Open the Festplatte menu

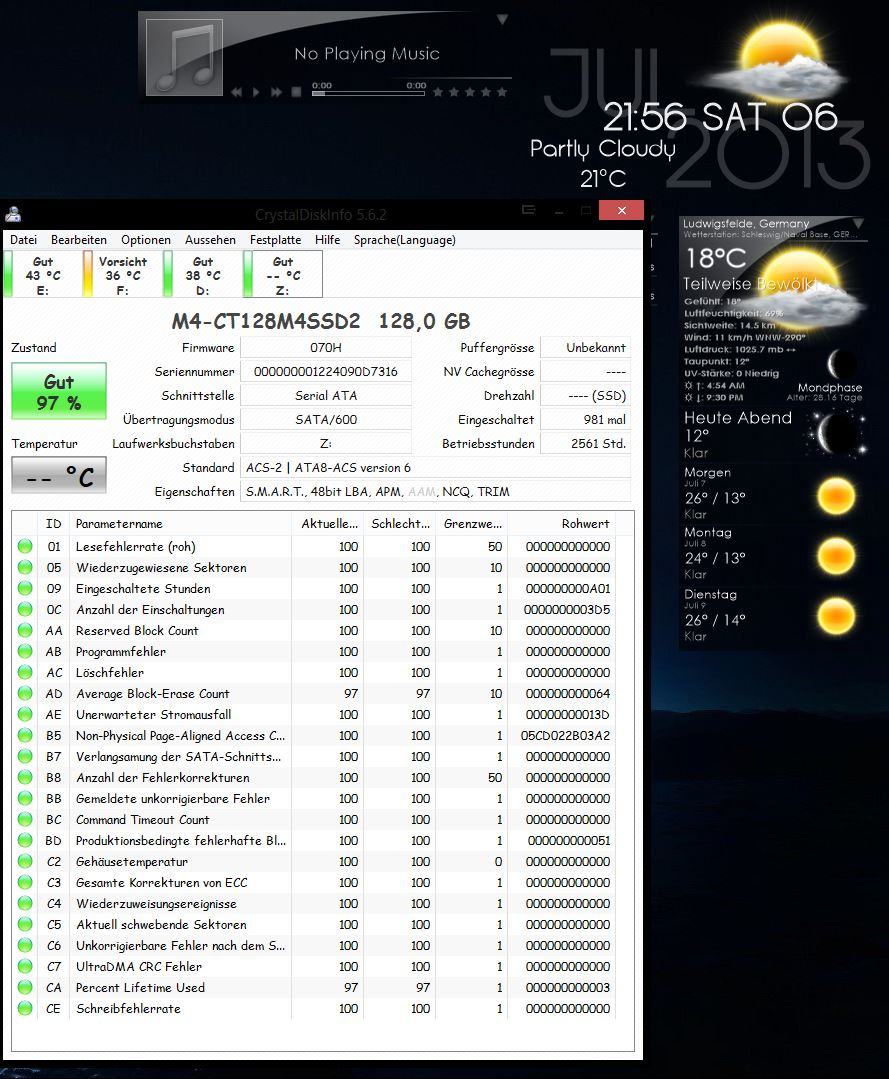click(275, 239)
